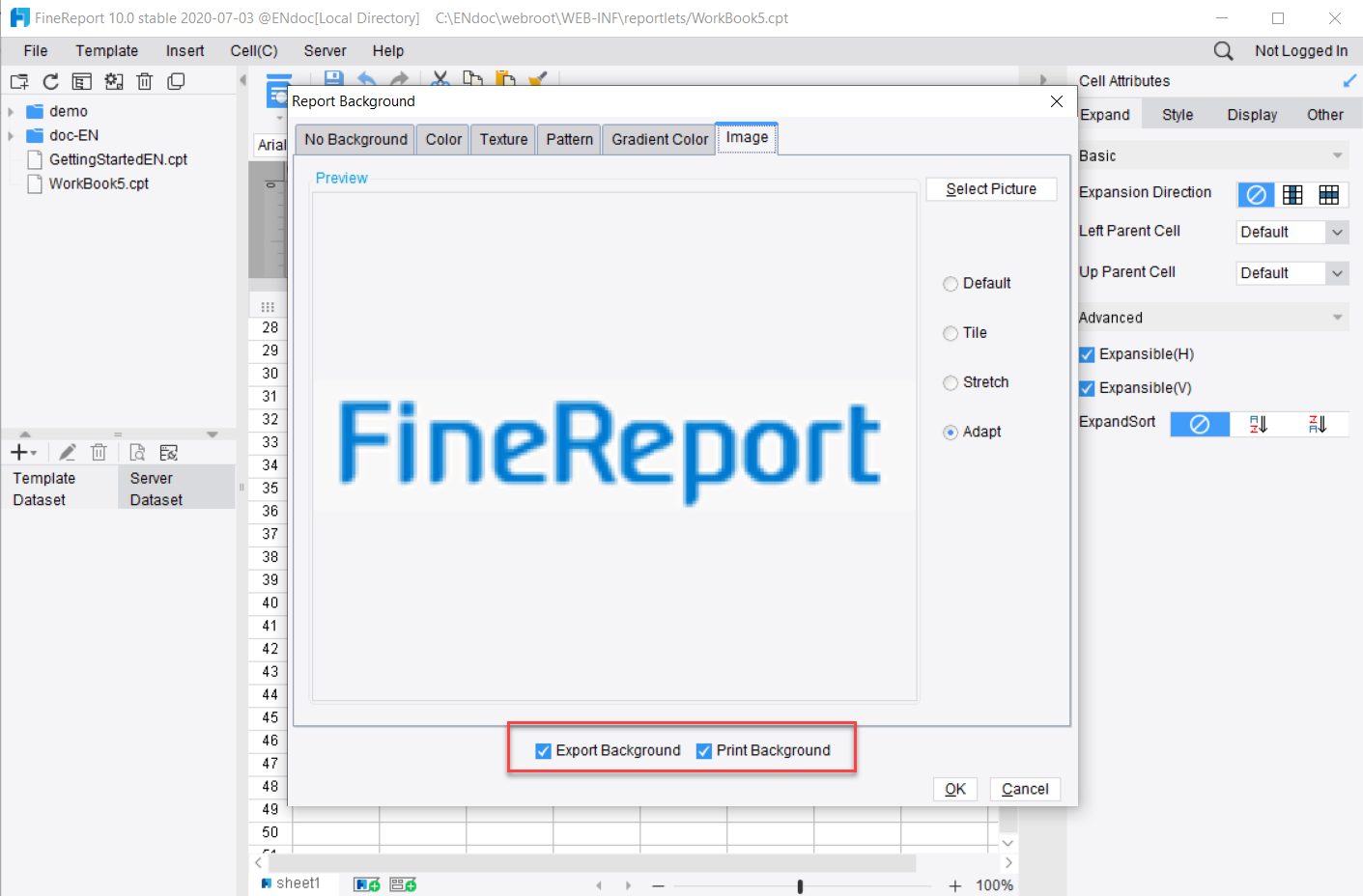This screenshot has width=1363, height=896.
Task: Refresh the template directory list
Action: (x=48, y=81)
